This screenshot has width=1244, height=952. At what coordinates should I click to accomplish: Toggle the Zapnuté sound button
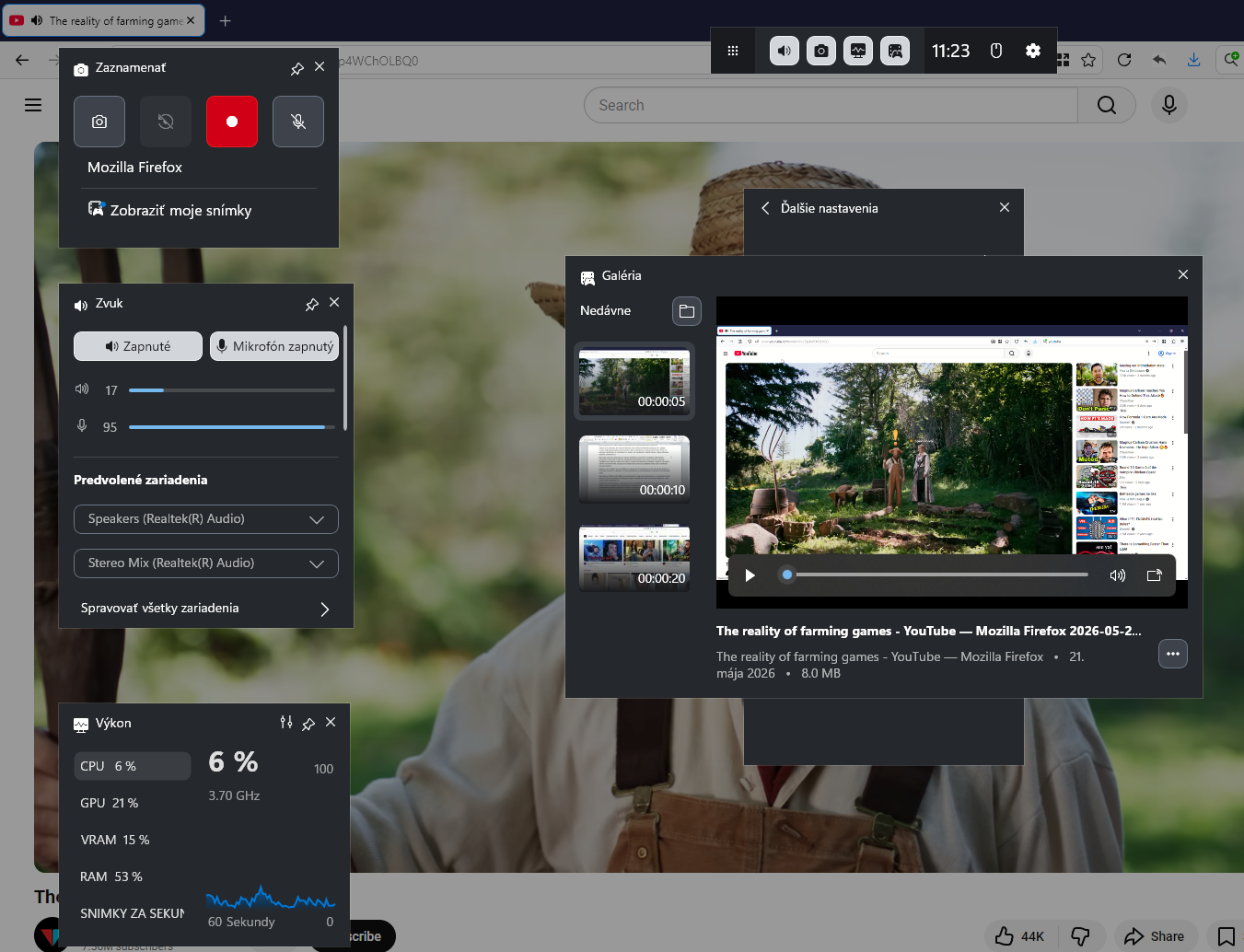click(x=138, y=346)
